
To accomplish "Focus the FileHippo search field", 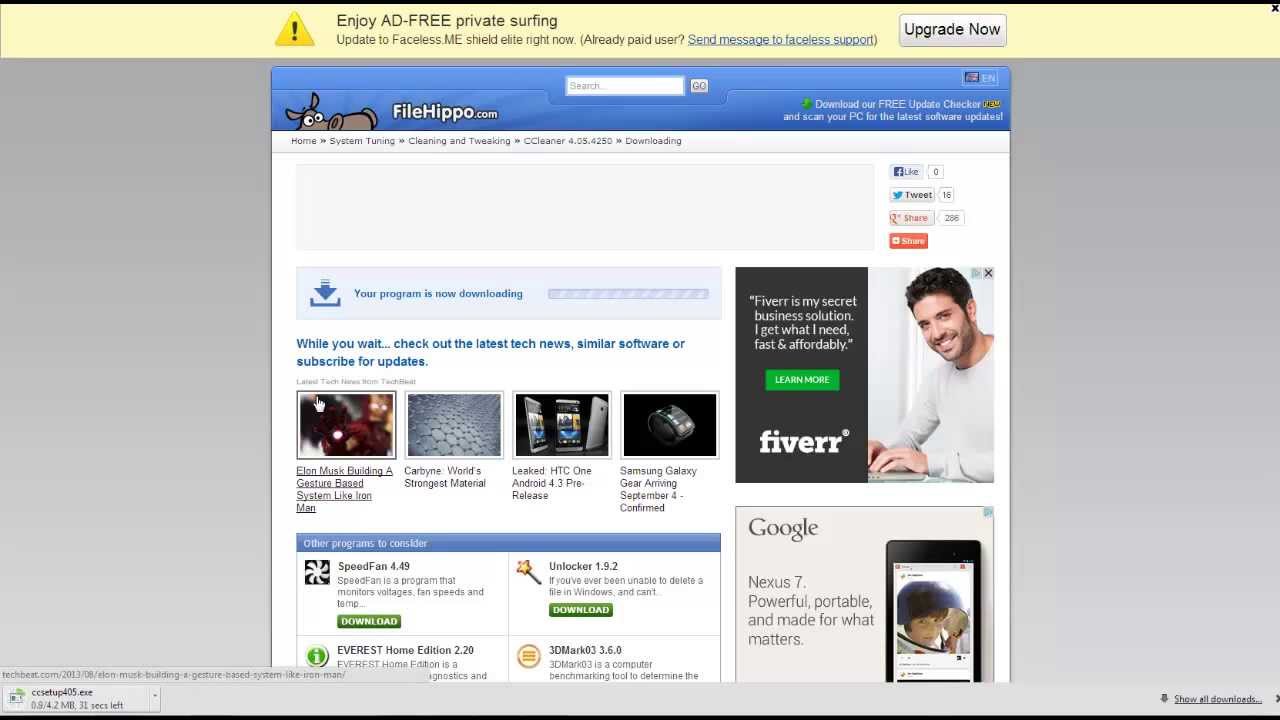I will [624, 86].
